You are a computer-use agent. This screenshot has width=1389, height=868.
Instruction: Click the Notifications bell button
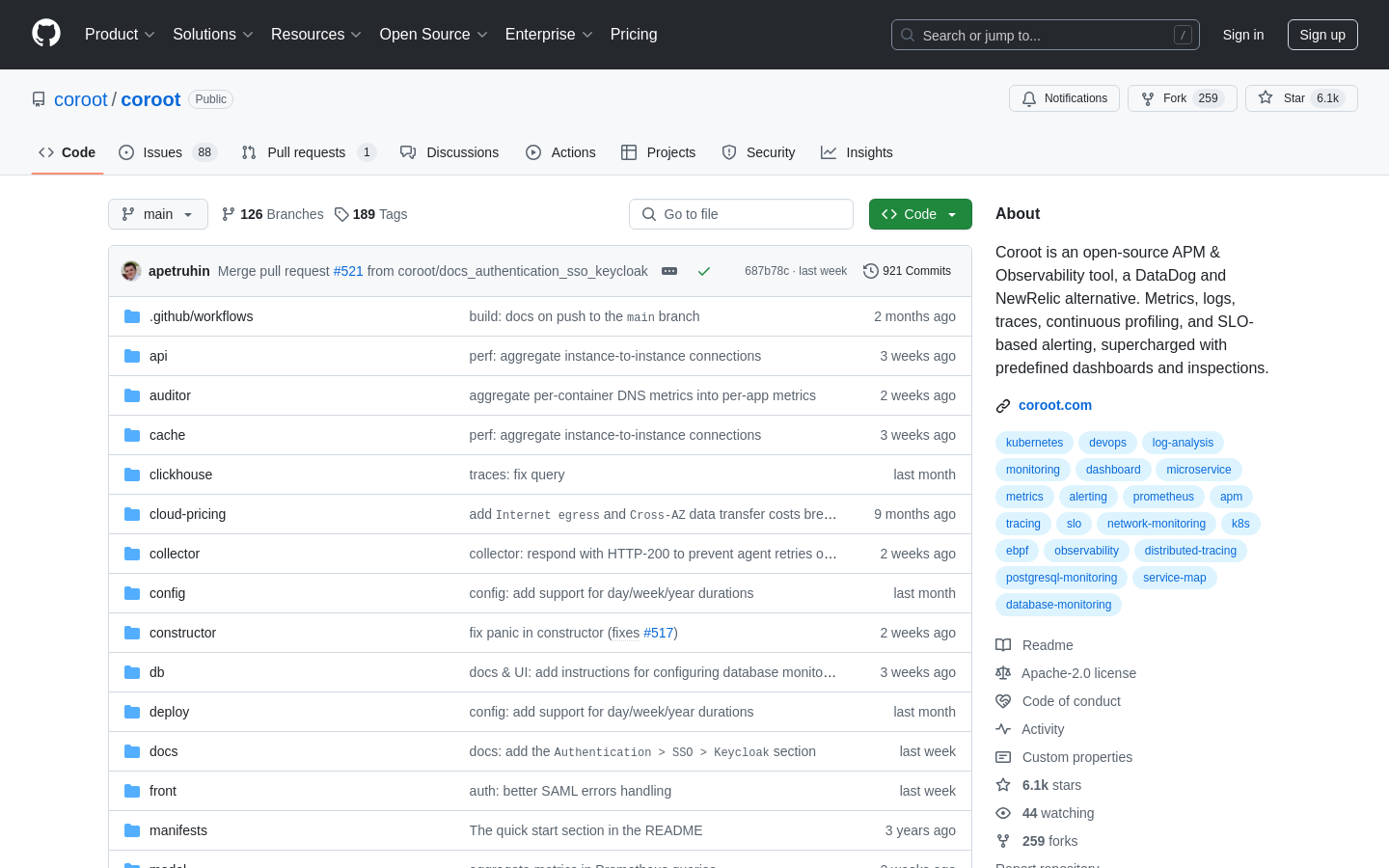(x=1064, y=98)
